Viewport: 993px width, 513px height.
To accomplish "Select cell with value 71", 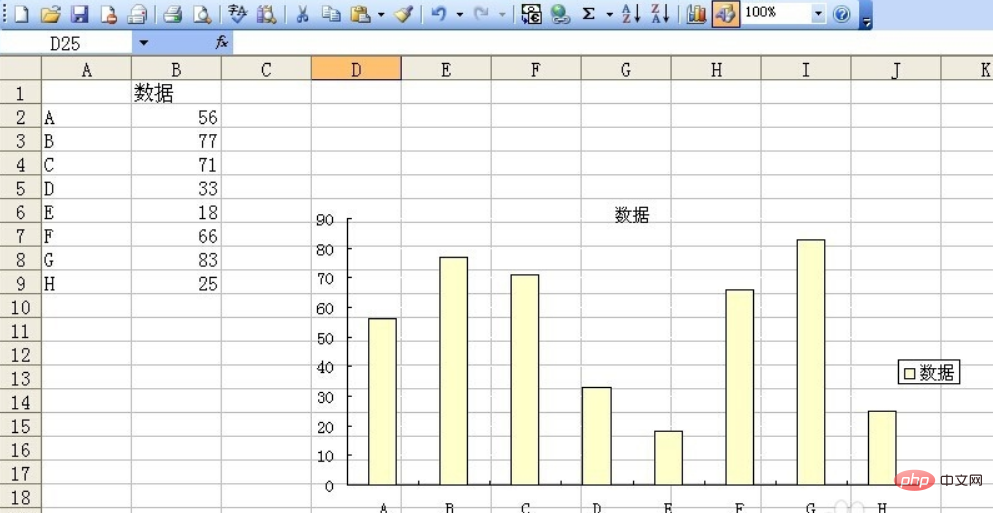I will pos(177,164).
